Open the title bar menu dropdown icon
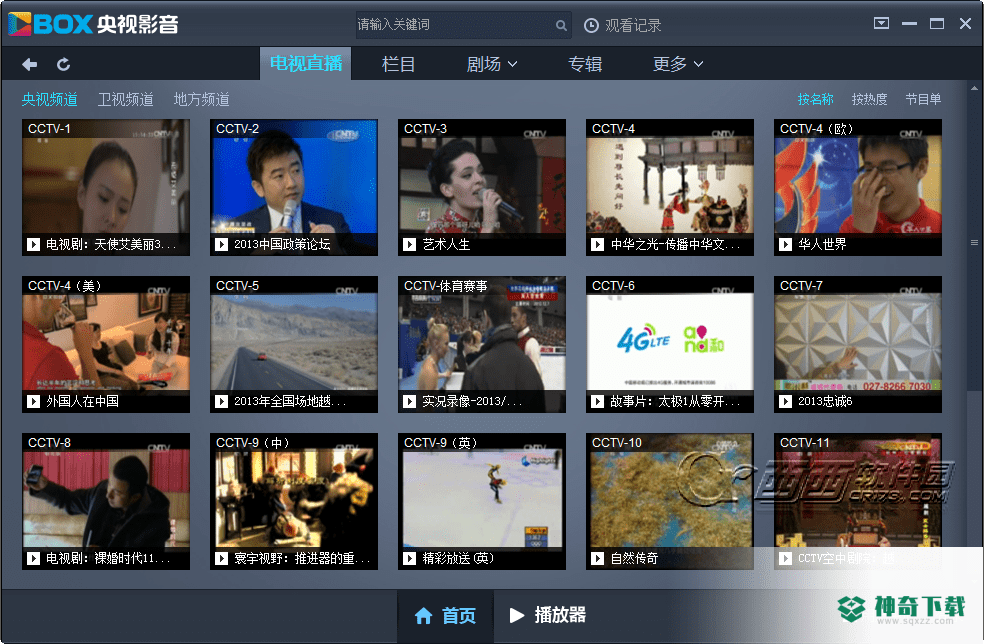984x644 pixels. pos(881,24)
